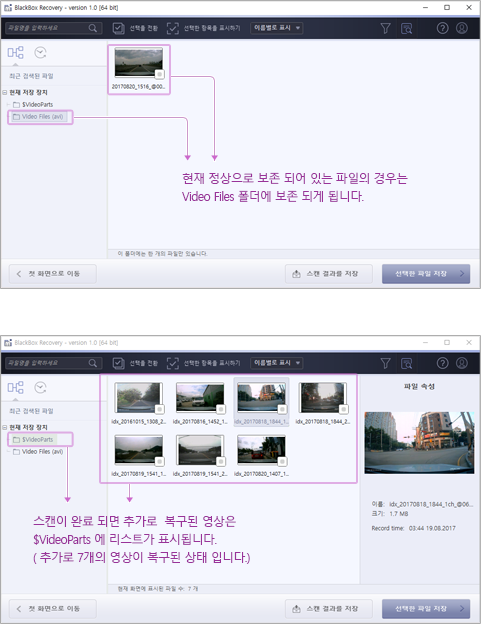Select folder tree view icon in single-file window
481x624 pixels.
pos(16,53)
